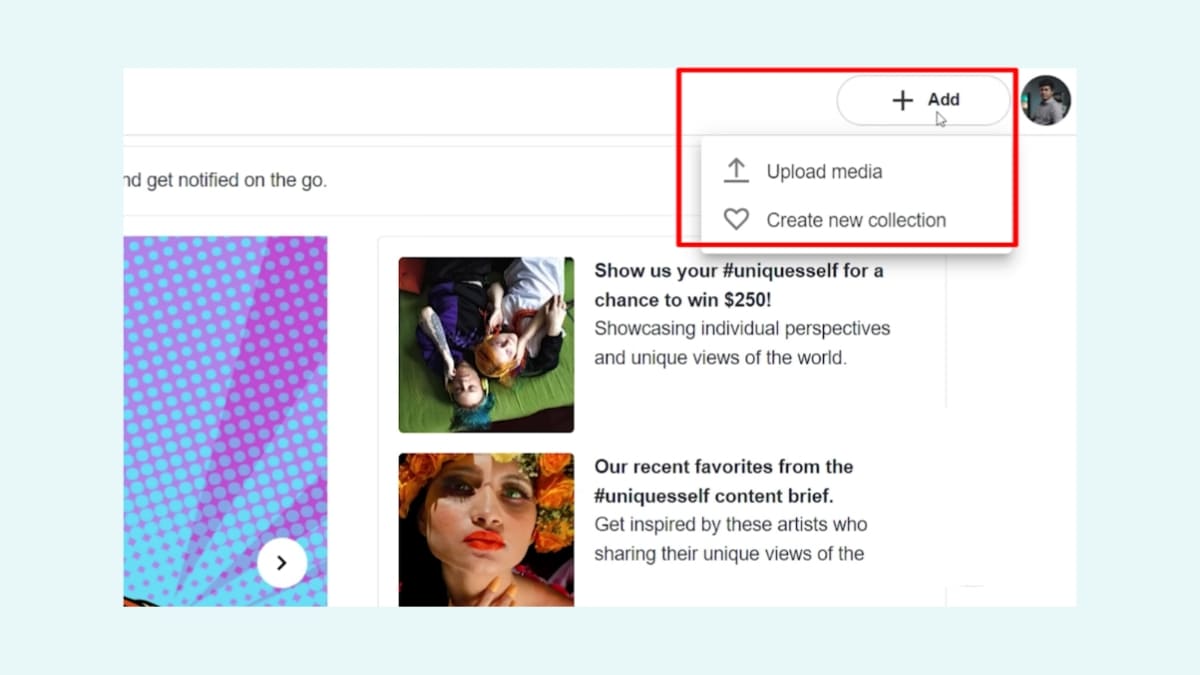The height and width of the screenshot is (675, 1200).
Task: Choose Upload media from the menu
Action: (824, 171)
